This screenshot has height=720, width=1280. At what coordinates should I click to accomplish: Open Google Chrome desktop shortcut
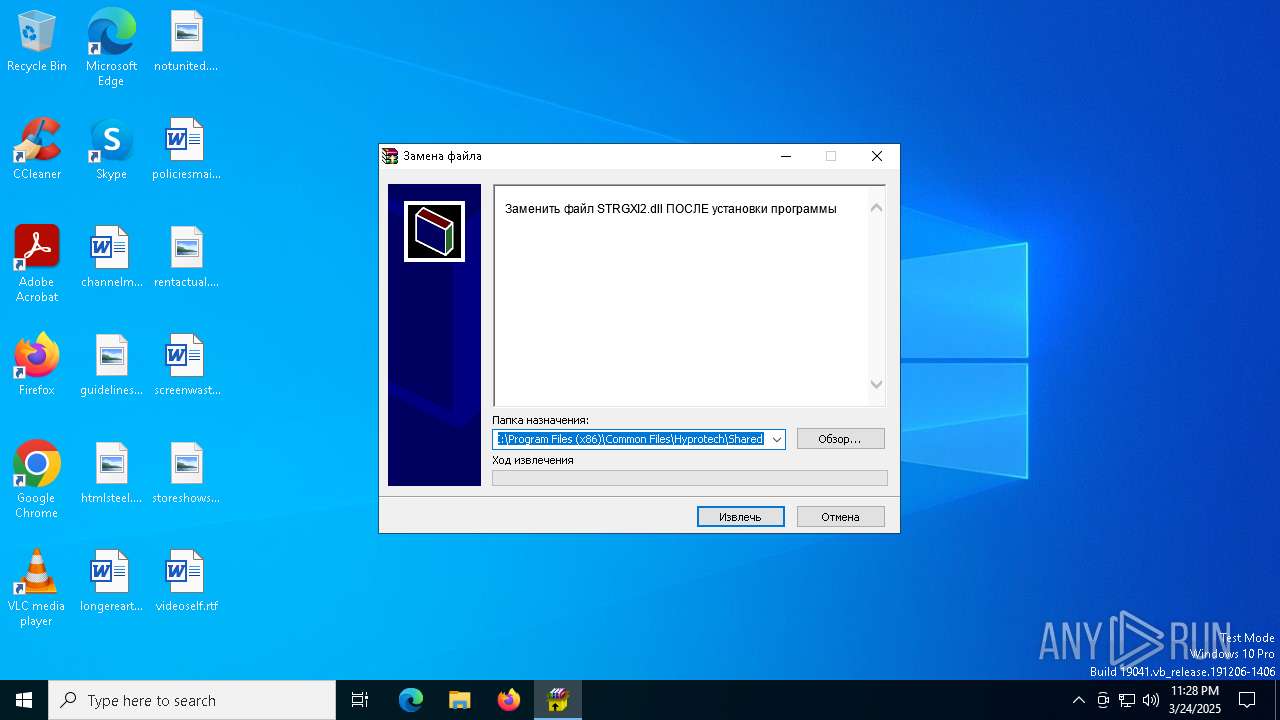click(x=37, y=480)
